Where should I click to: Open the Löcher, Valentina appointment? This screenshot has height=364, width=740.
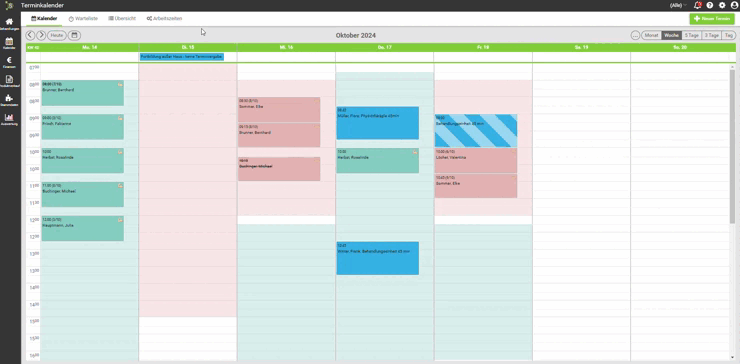click(476, 161)
